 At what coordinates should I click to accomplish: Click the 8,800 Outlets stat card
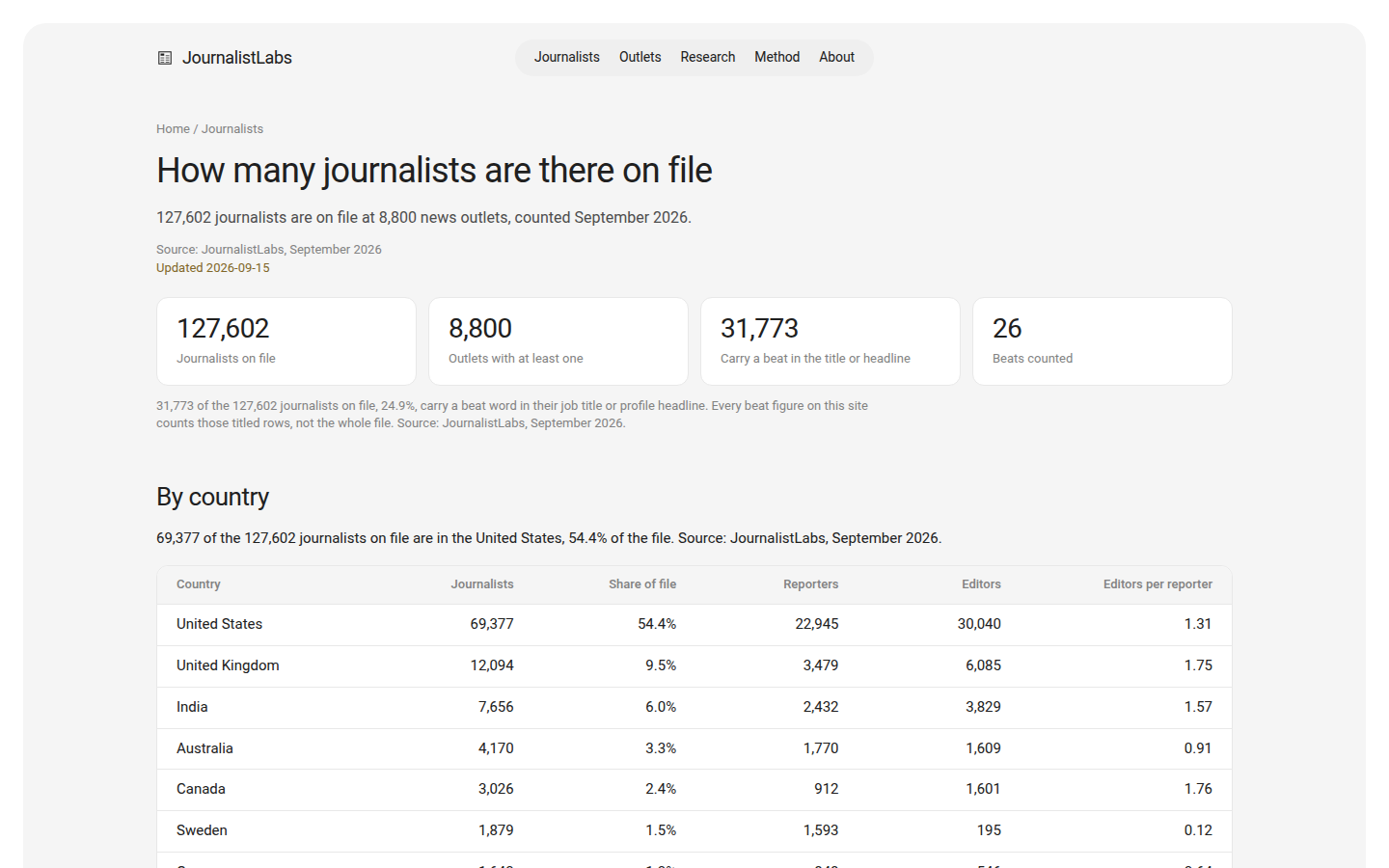point(558,341)
